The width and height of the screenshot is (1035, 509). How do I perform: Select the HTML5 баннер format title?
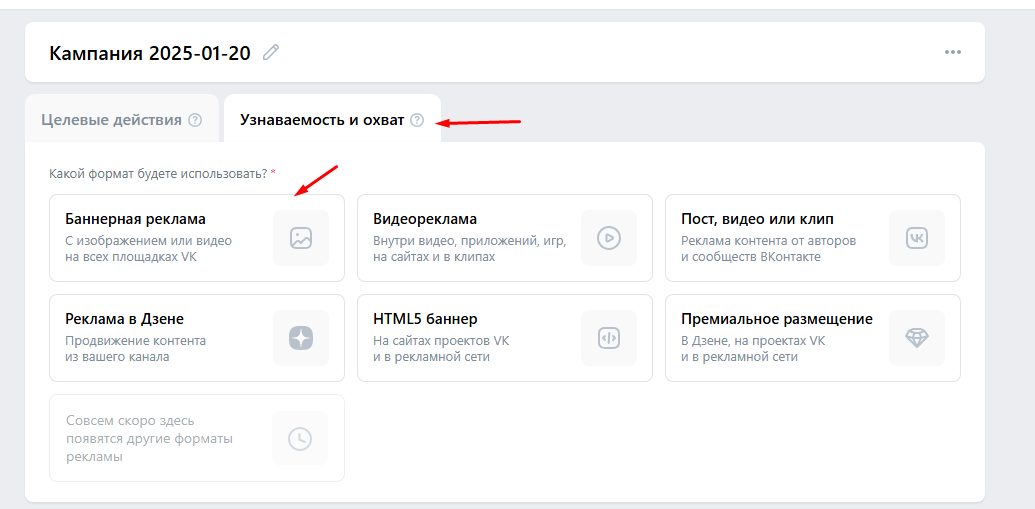425,320
